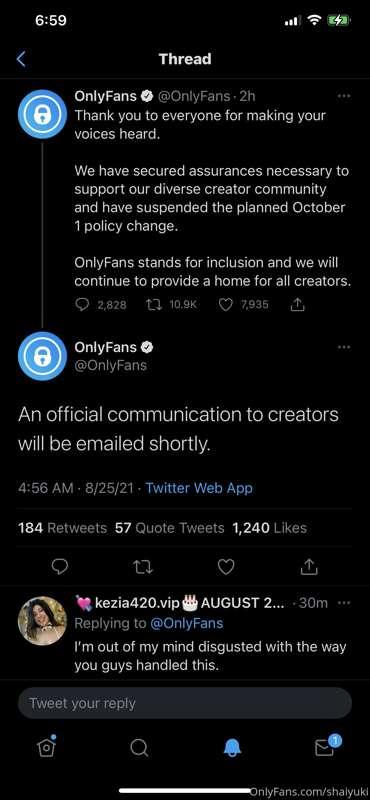Open the Search tab
This screenshot has height=800, width=370.
point(139,748)
